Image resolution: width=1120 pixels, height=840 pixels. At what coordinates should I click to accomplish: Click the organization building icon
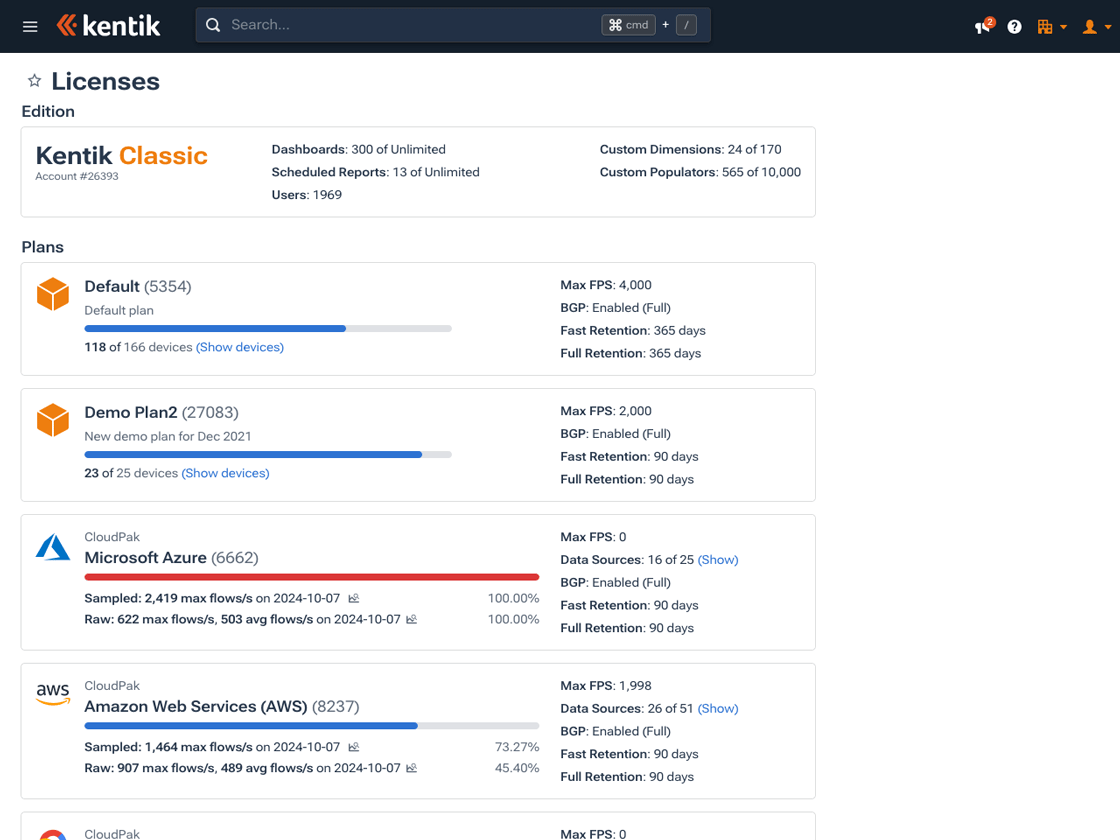1046,27
